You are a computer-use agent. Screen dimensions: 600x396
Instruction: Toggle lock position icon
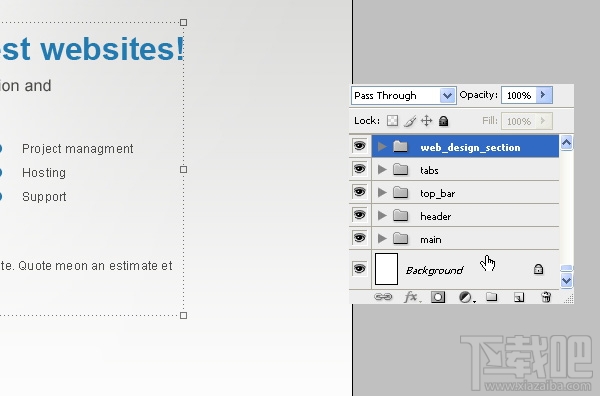coord(426,121)
